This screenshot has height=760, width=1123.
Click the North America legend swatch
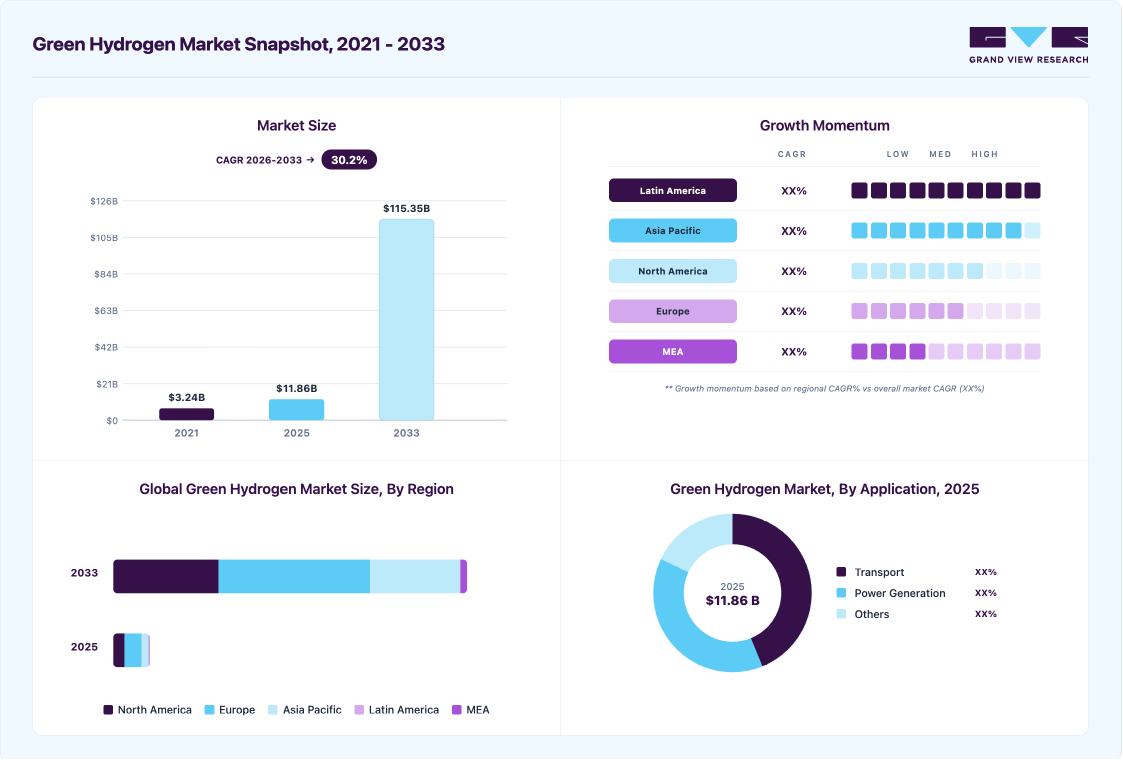pyautogui.click(x=108, y=710)
